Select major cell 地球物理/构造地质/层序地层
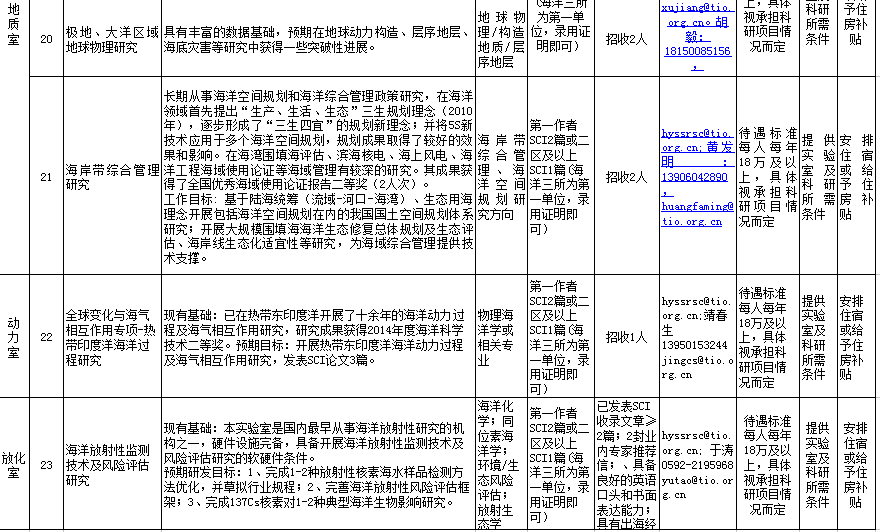 coord(501,38)
